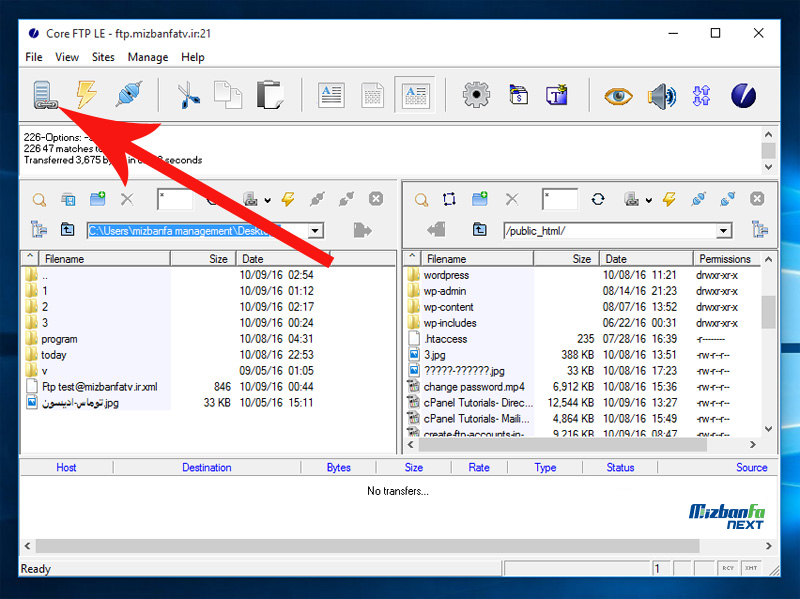Click the remote pane refresh icon
Viewport: 800px width, 599px height.
pos(598,199)
